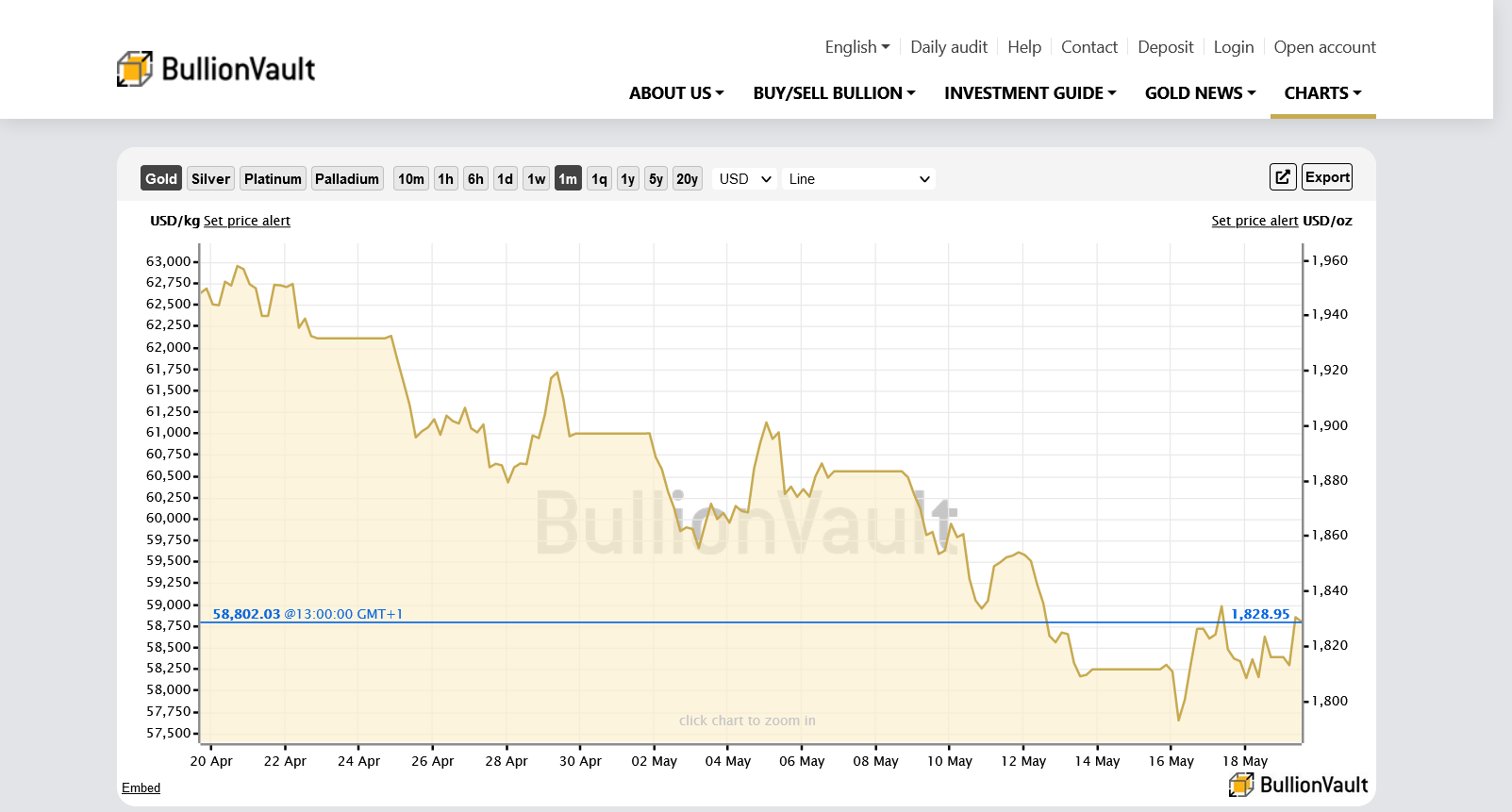Open the Line chart type dropdown
The image size is (1512, 812).
[858, 178]
